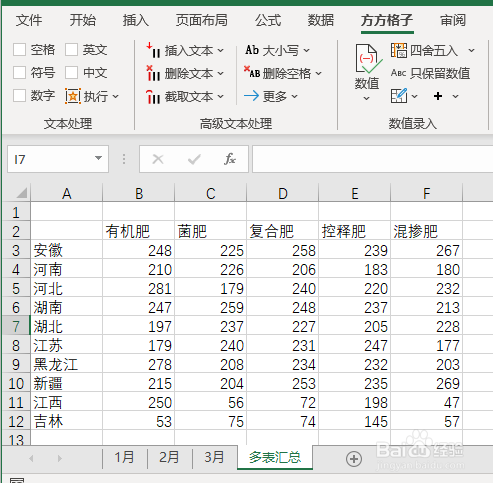Check the 中文 checkbox

(x=71, y=73)
